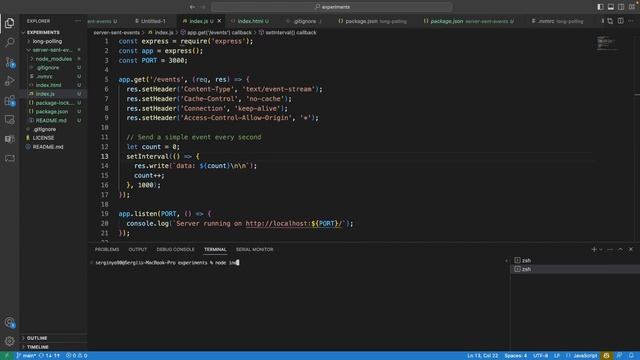Open the Manage gear settings icon
640x360 pixels.
tap(9, 341)
